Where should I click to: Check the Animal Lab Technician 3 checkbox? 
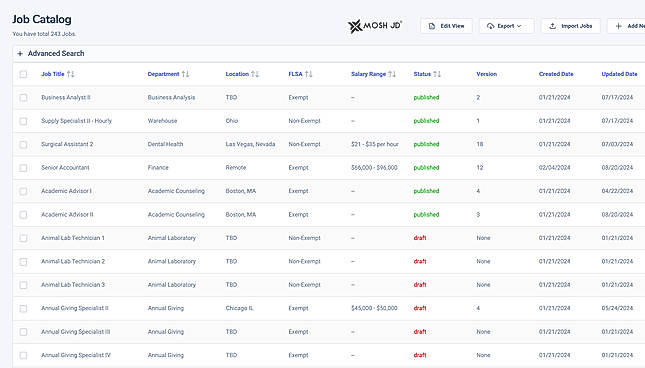(x=23, y=285)
